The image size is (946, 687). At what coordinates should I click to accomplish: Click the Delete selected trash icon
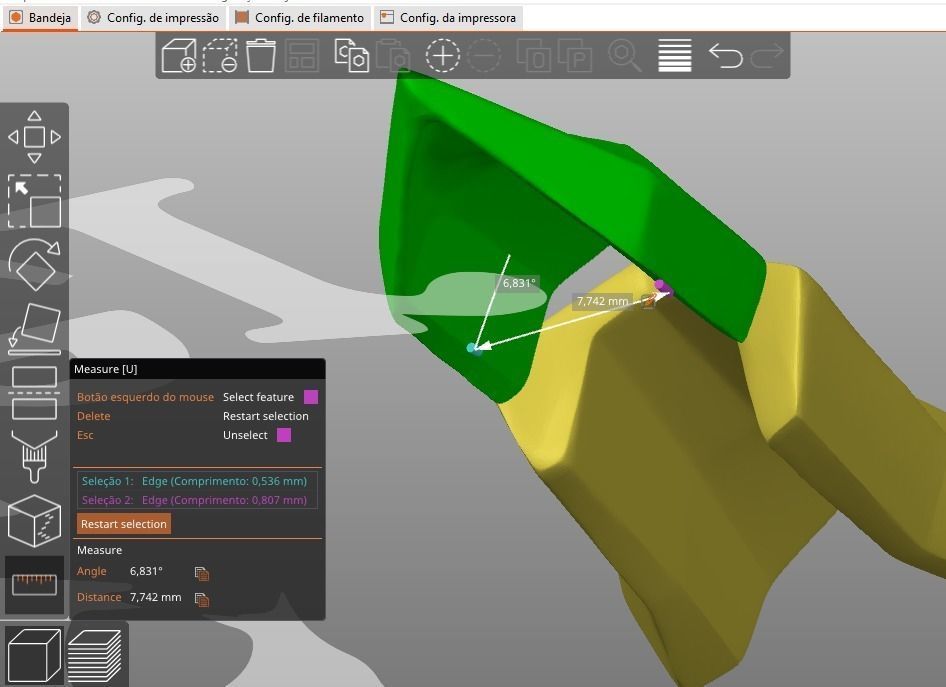click(261, 55)
